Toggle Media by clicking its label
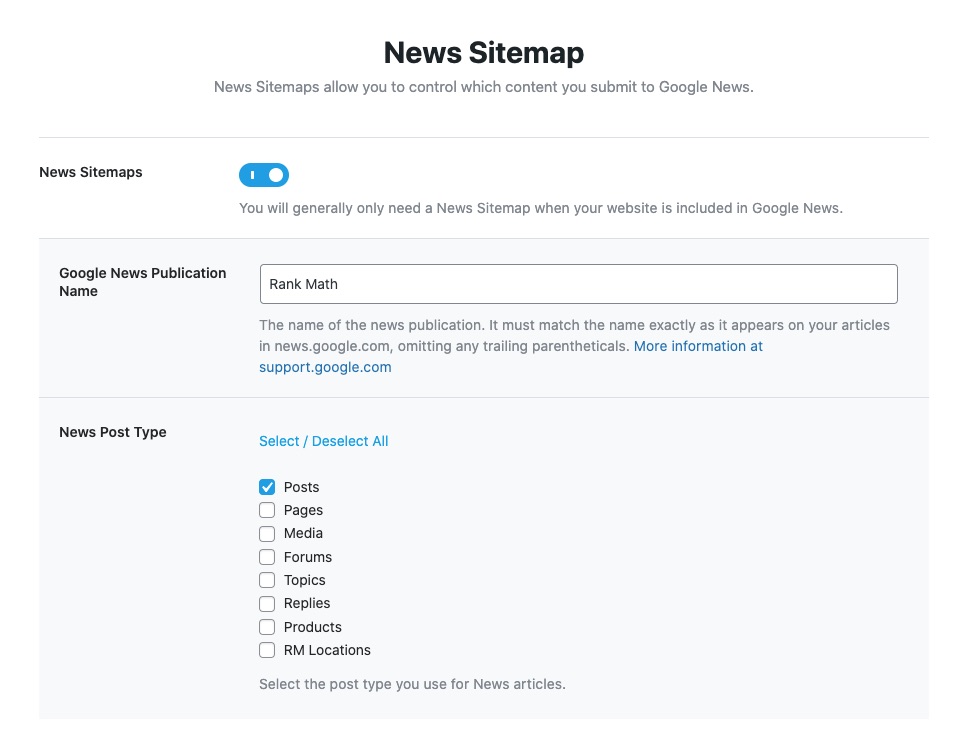 pos(303,533)
